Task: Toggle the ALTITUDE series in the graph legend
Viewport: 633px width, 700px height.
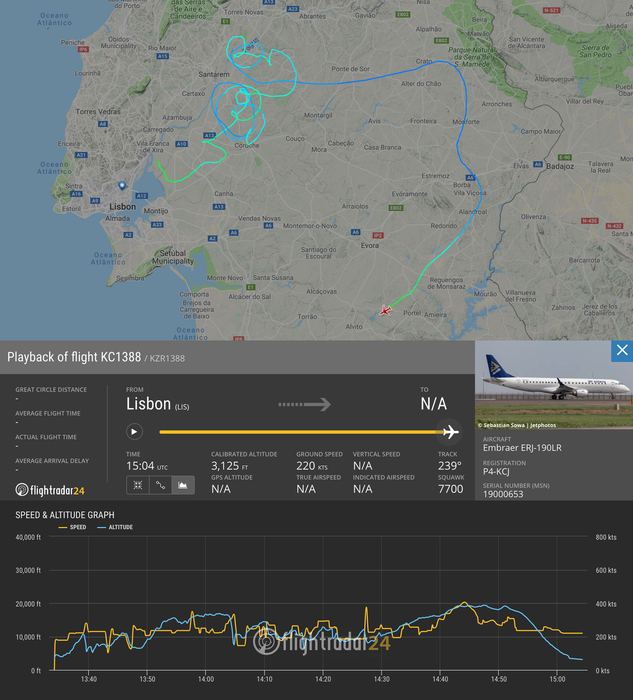Action: coord(116,526)
